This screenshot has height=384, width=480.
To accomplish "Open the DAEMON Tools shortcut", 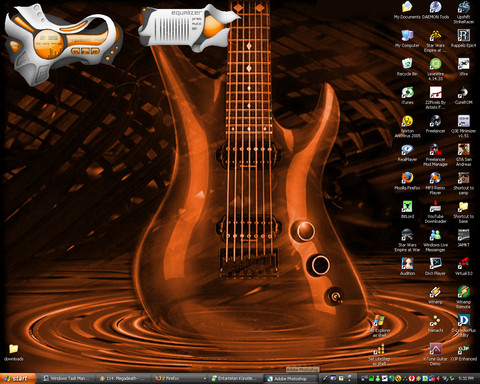I will point(435,10).
